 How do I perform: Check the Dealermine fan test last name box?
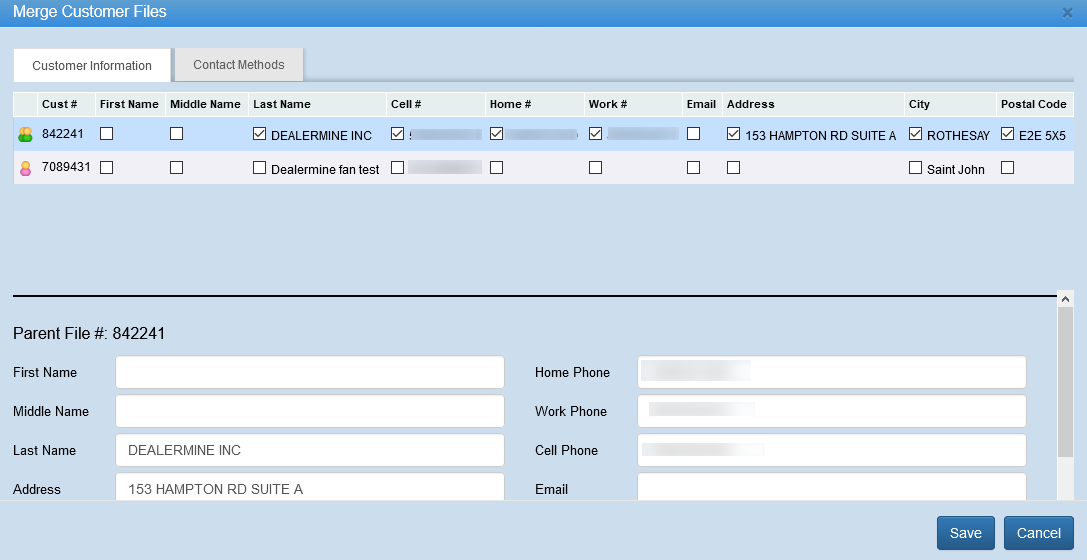pyautogui.click(x=260, y=168)
